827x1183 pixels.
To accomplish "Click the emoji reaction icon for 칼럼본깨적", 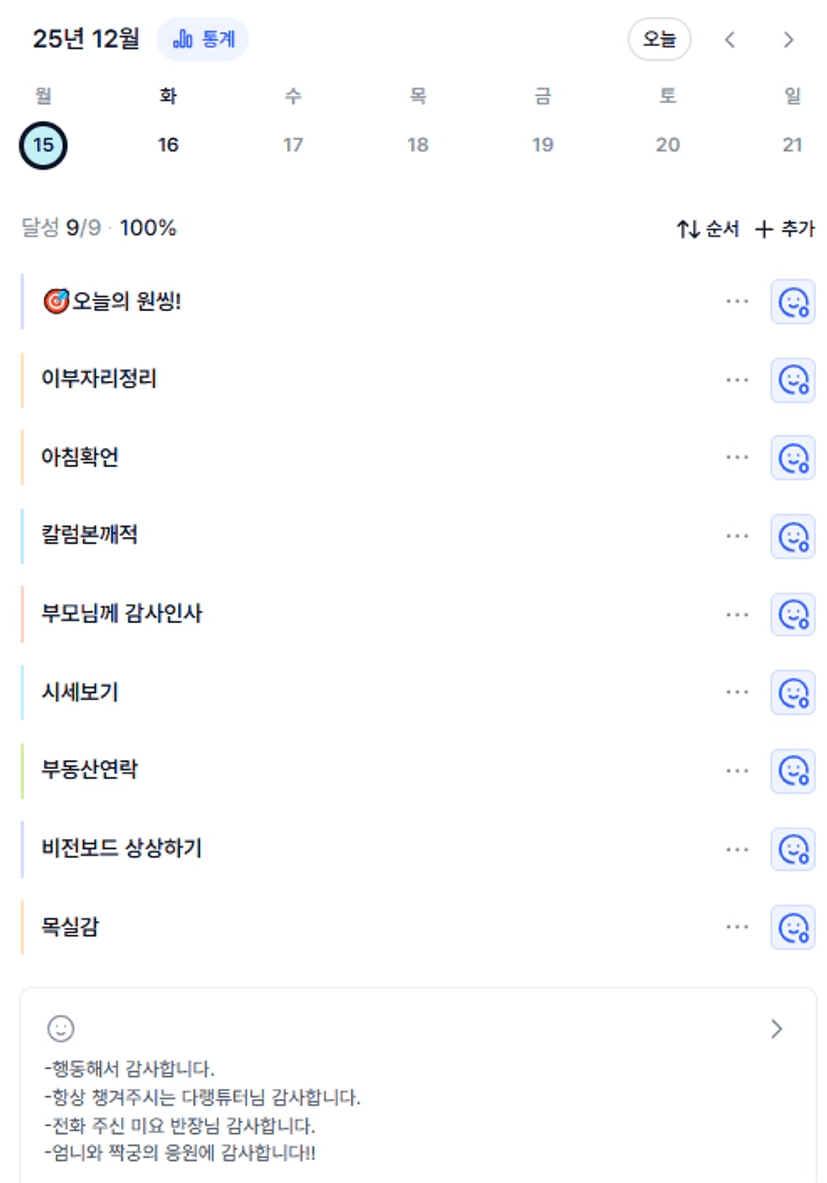I will 793,536.
